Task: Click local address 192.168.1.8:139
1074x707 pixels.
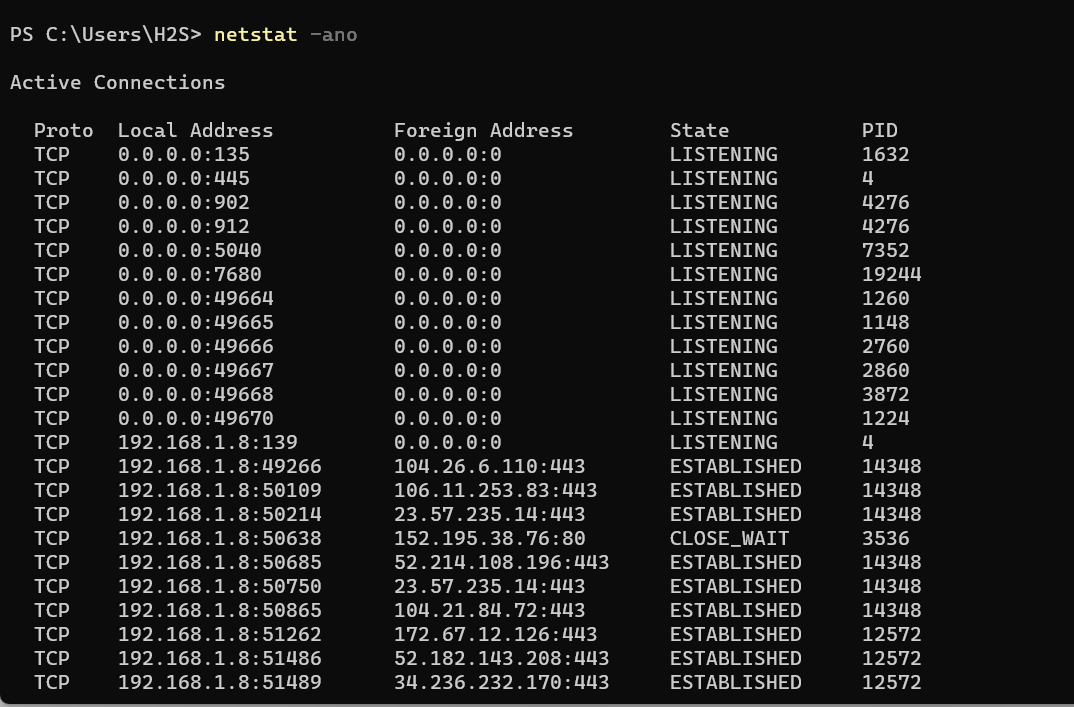Action: (207, 442)
